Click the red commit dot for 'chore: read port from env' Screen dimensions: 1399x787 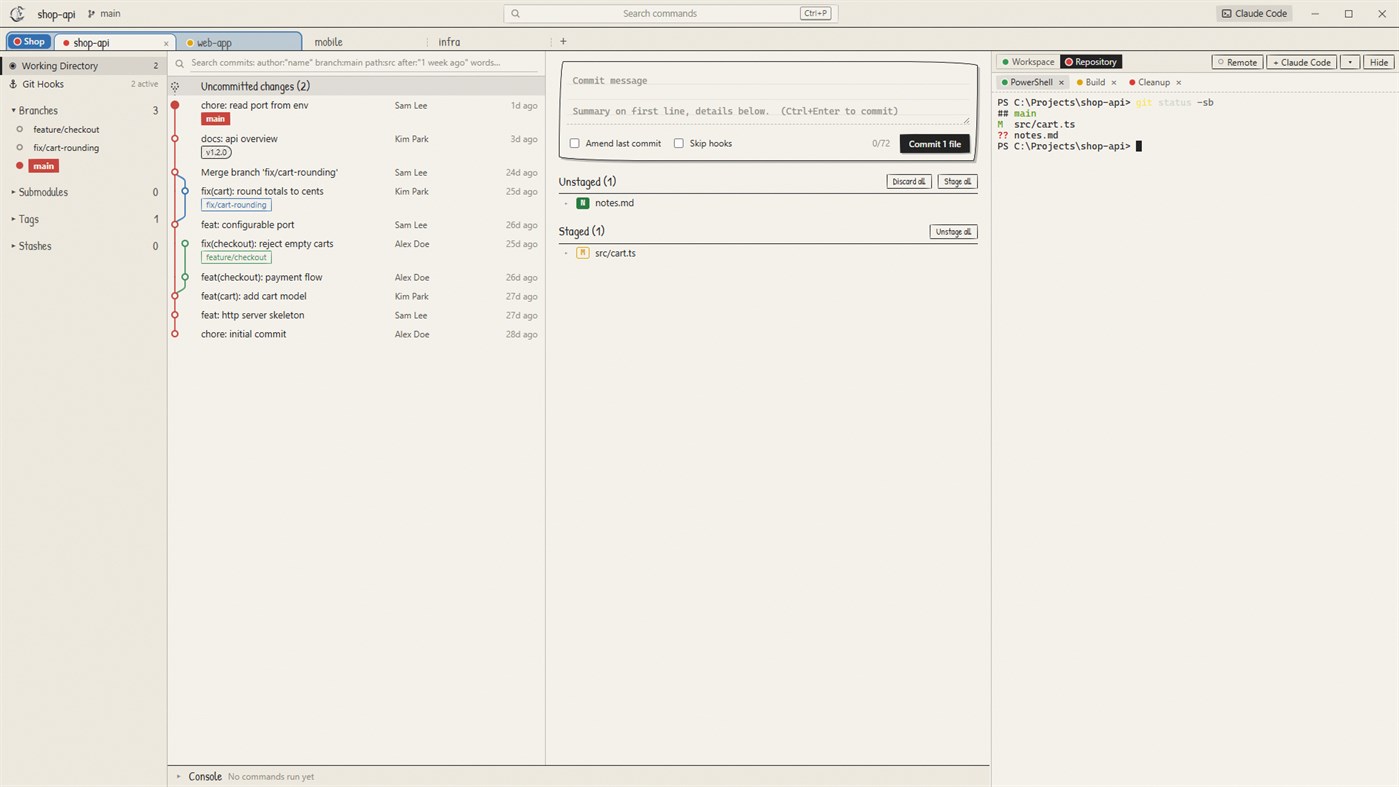point(175,105)
